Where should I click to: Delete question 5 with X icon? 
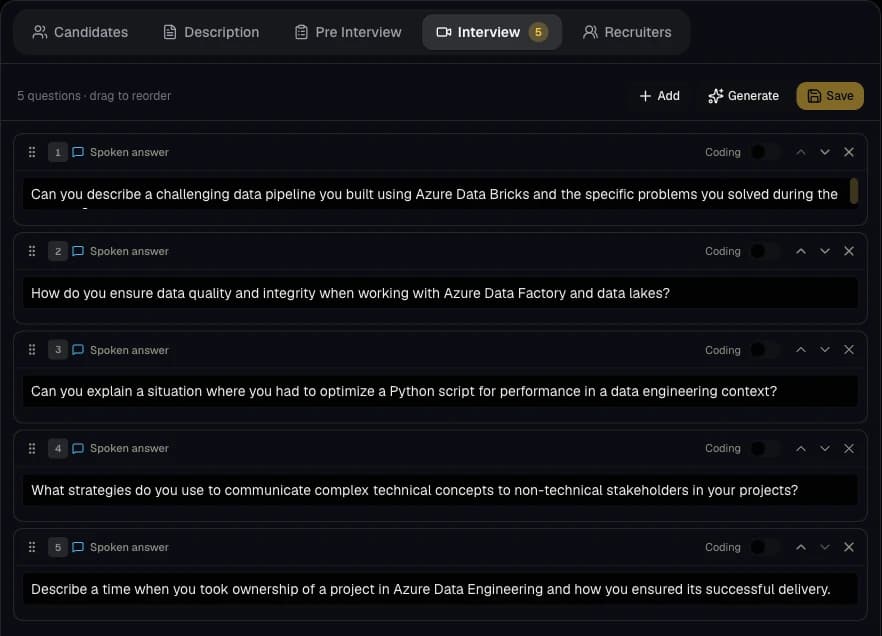click(x=849, y=547)
